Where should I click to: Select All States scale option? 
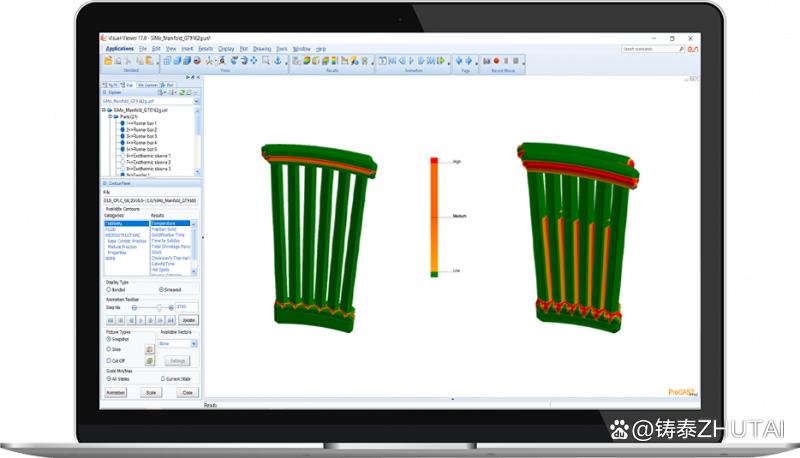coord(109,379)
